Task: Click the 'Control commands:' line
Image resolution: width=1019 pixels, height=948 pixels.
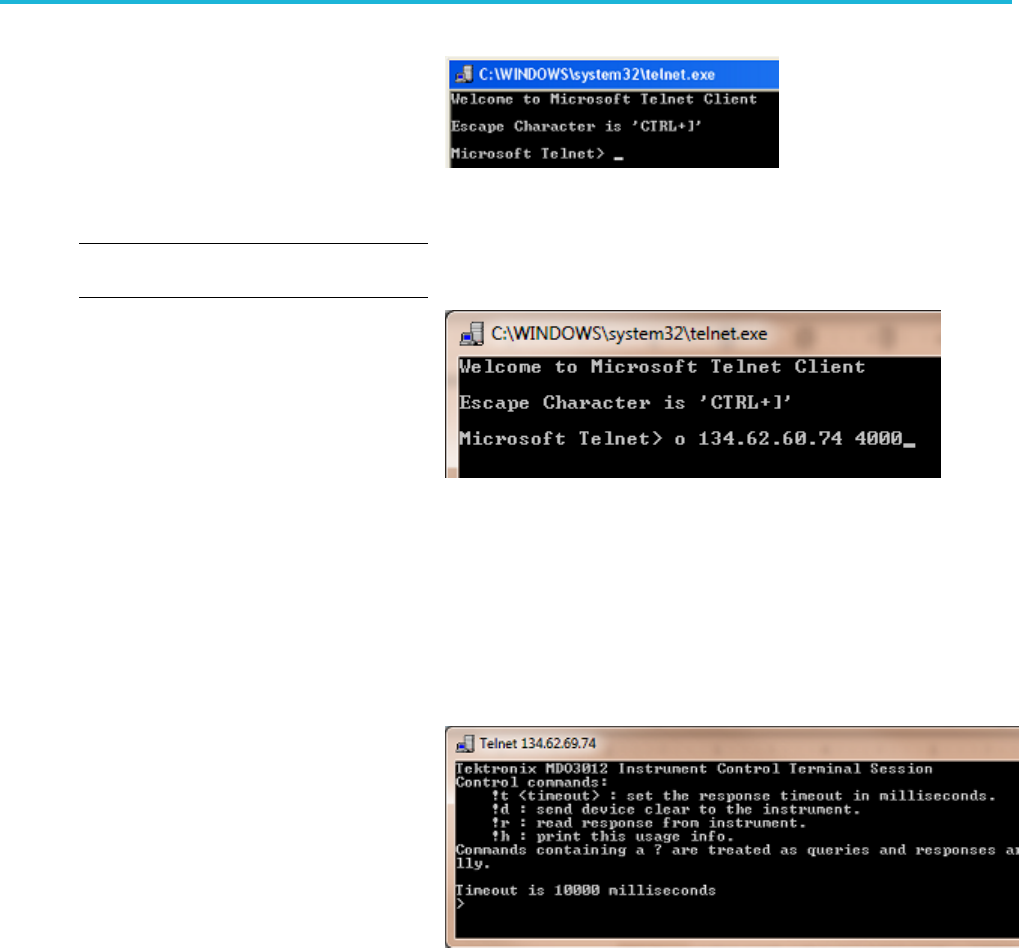Action: click(532, 782)
